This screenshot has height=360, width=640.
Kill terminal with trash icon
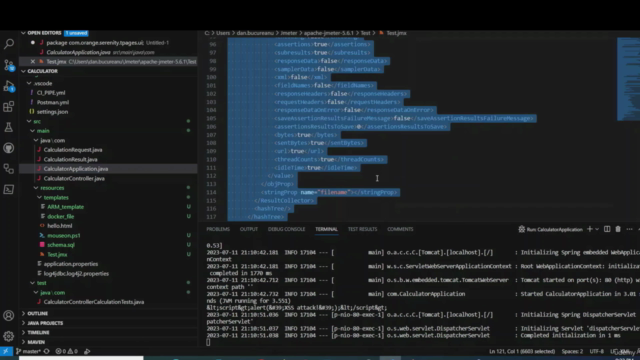618,229
